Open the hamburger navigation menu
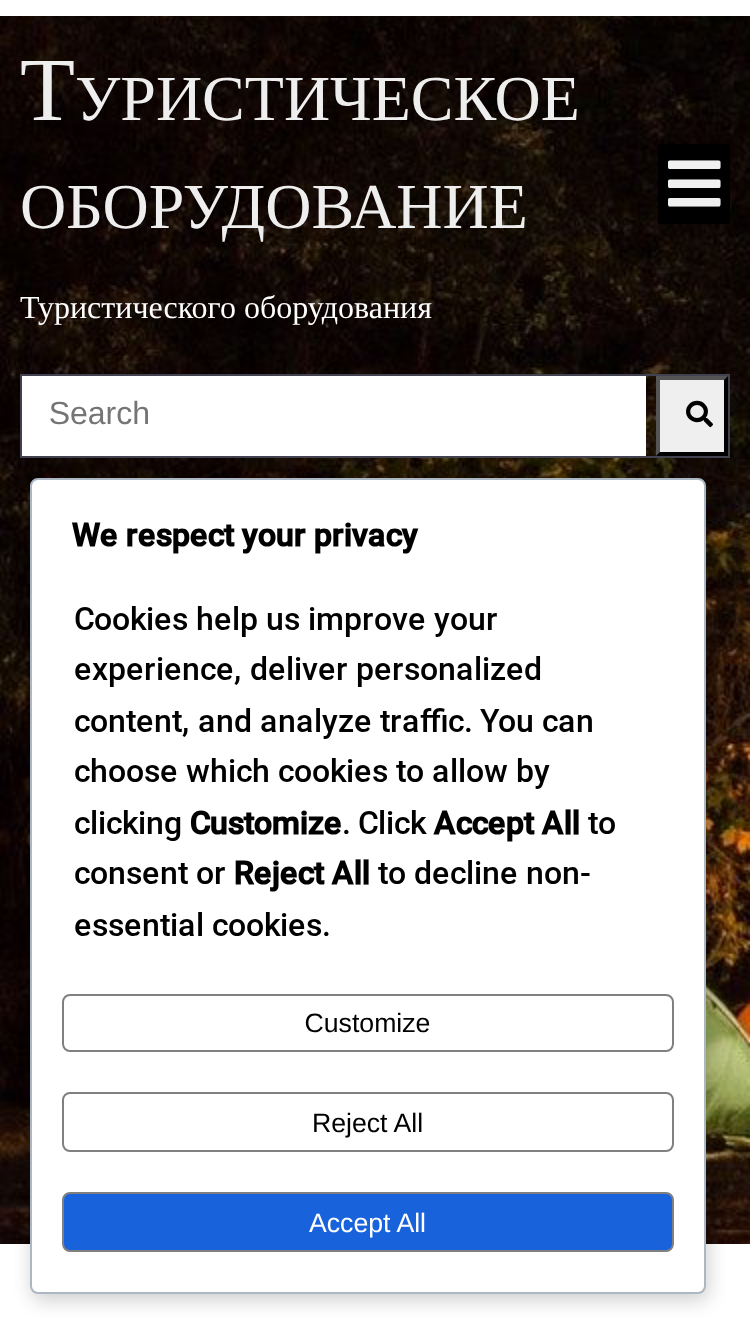Image resolution: width=750 pixels, height=1334 pixels. (x=694, y=184)
